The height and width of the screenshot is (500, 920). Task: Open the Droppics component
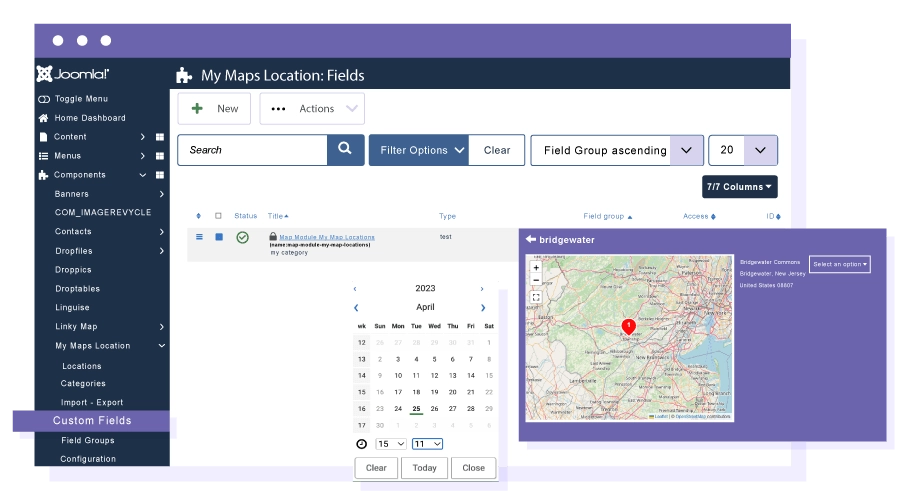pyautogui.click(x=73, y=270)
